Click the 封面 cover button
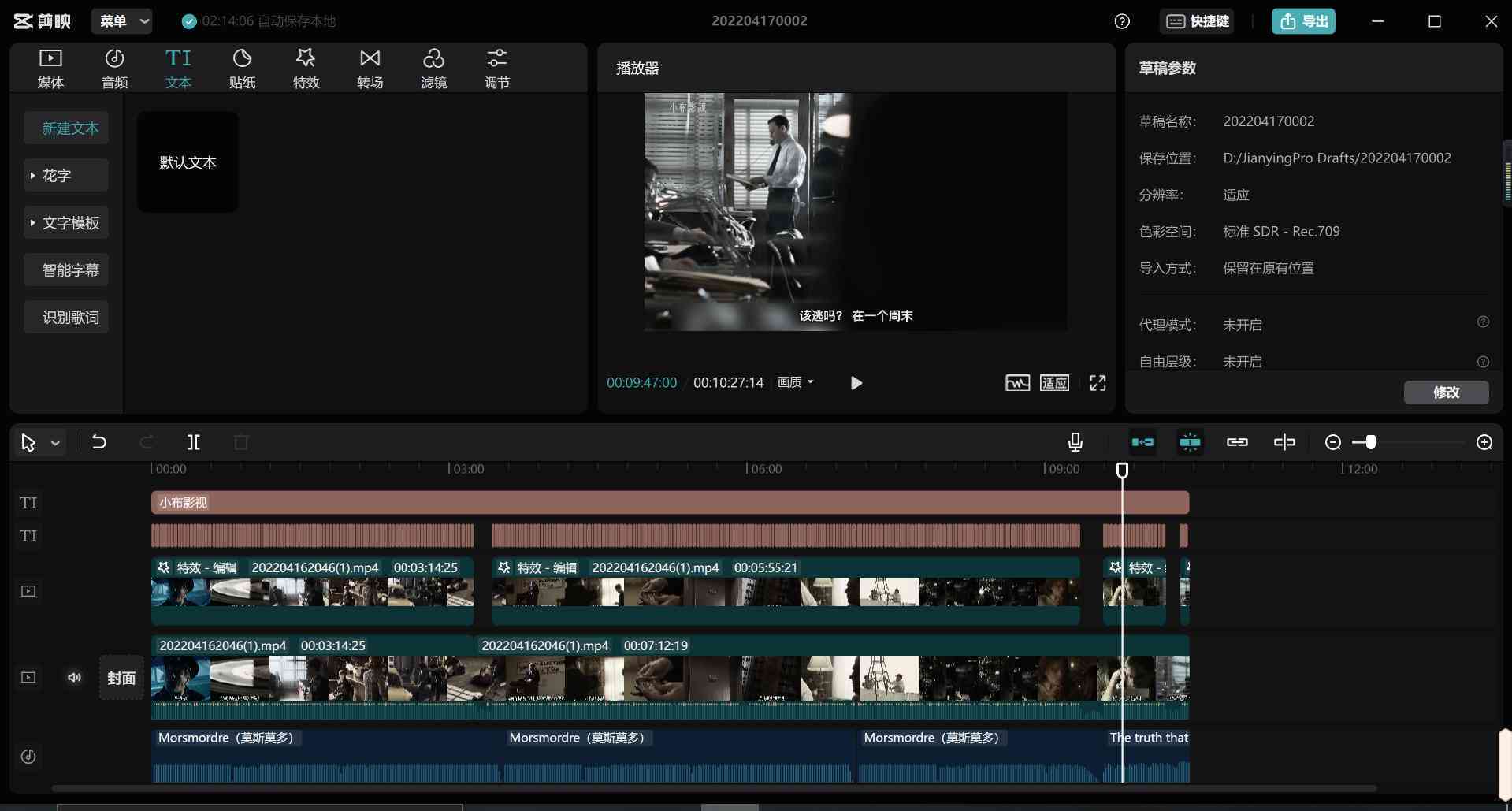This screenshot has height=811, width=1512. [121, 678]
